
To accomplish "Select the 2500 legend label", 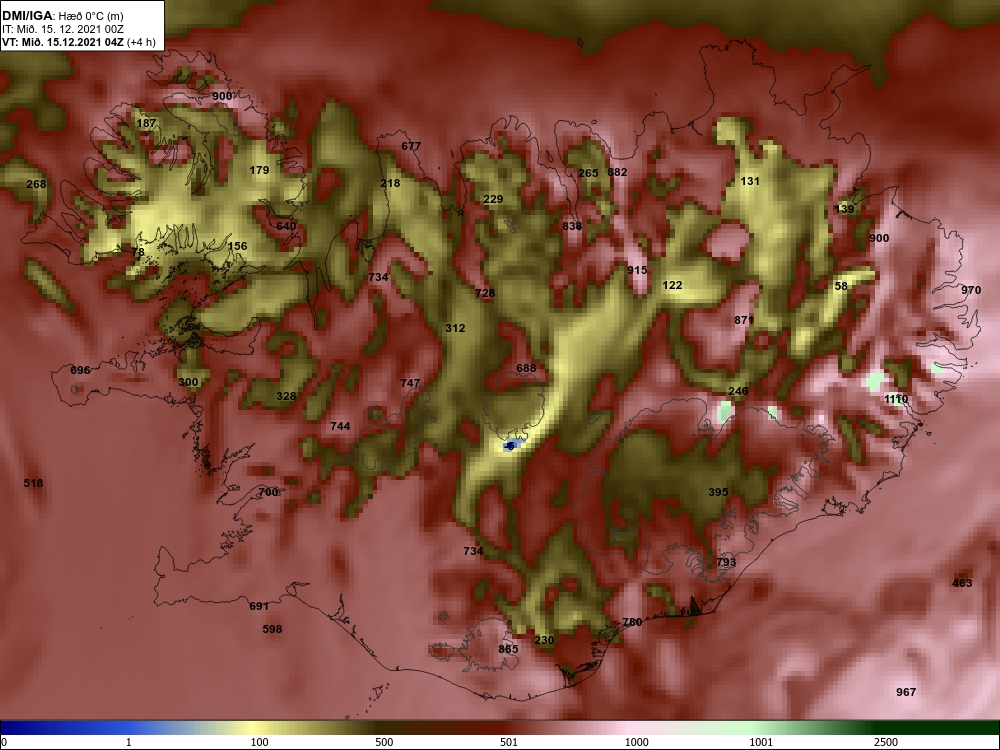I will click(x=886, y=742).
